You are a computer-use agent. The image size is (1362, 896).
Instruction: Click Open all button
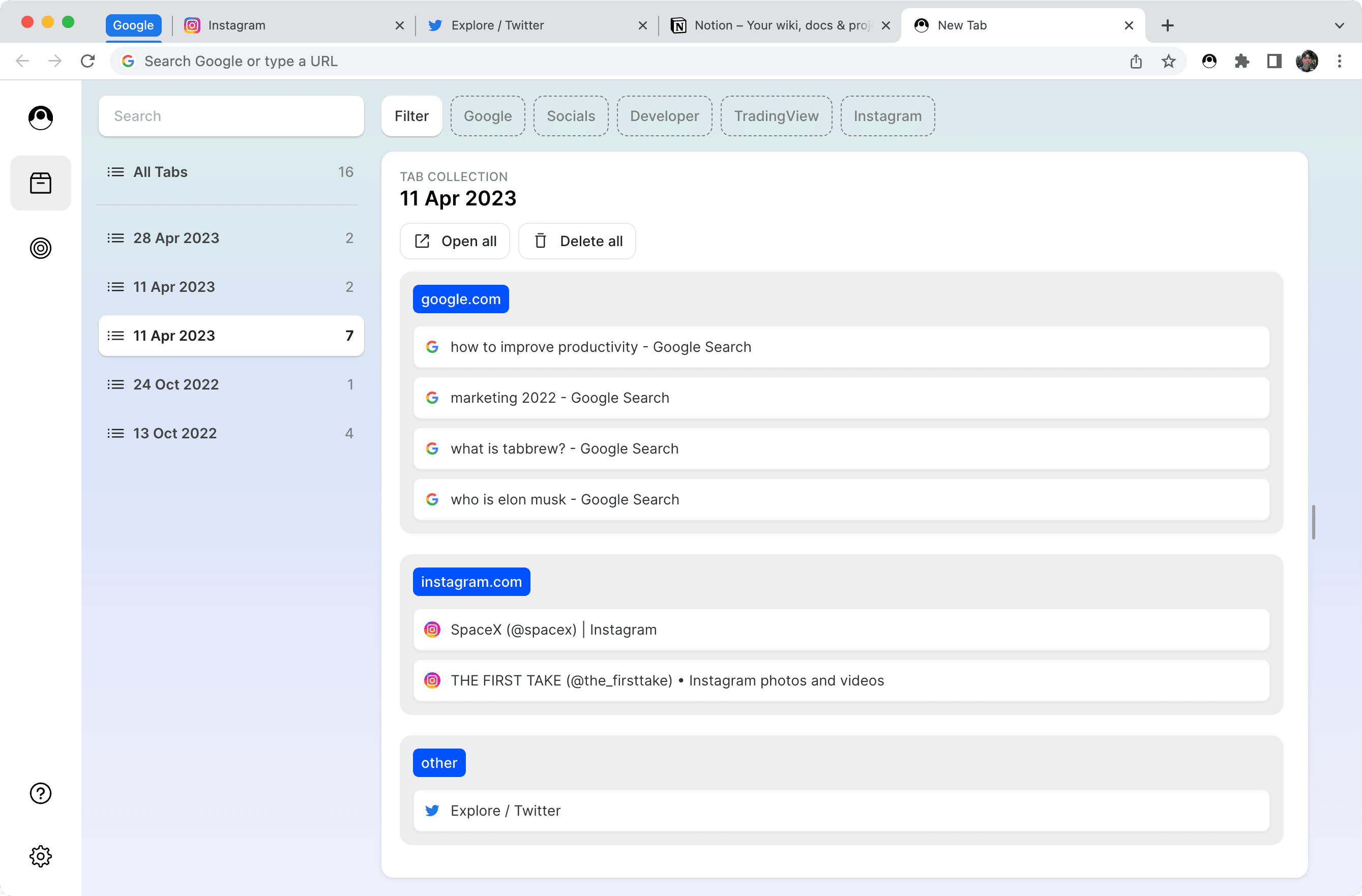click(455, 241)
